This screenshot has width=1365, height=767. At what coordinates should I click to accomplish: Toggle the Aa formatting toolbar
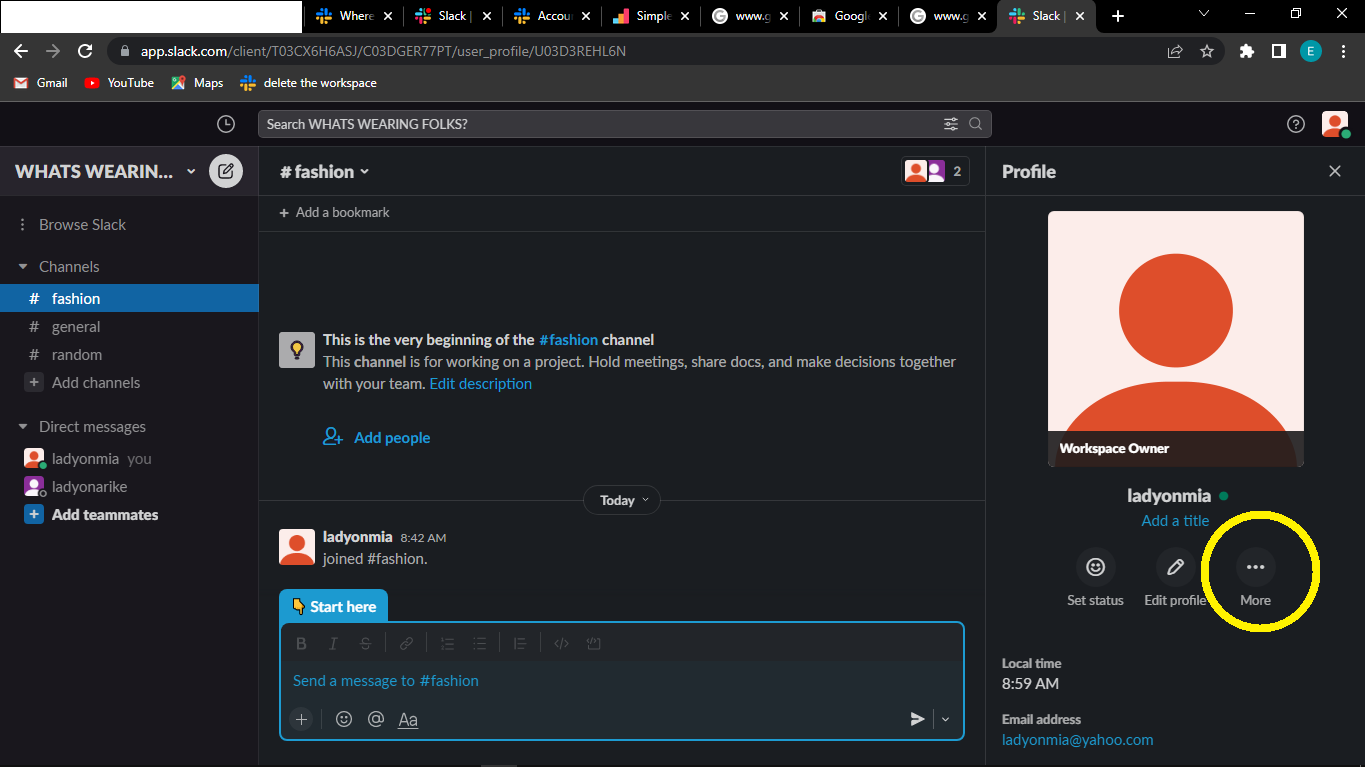tap(408, 719)
